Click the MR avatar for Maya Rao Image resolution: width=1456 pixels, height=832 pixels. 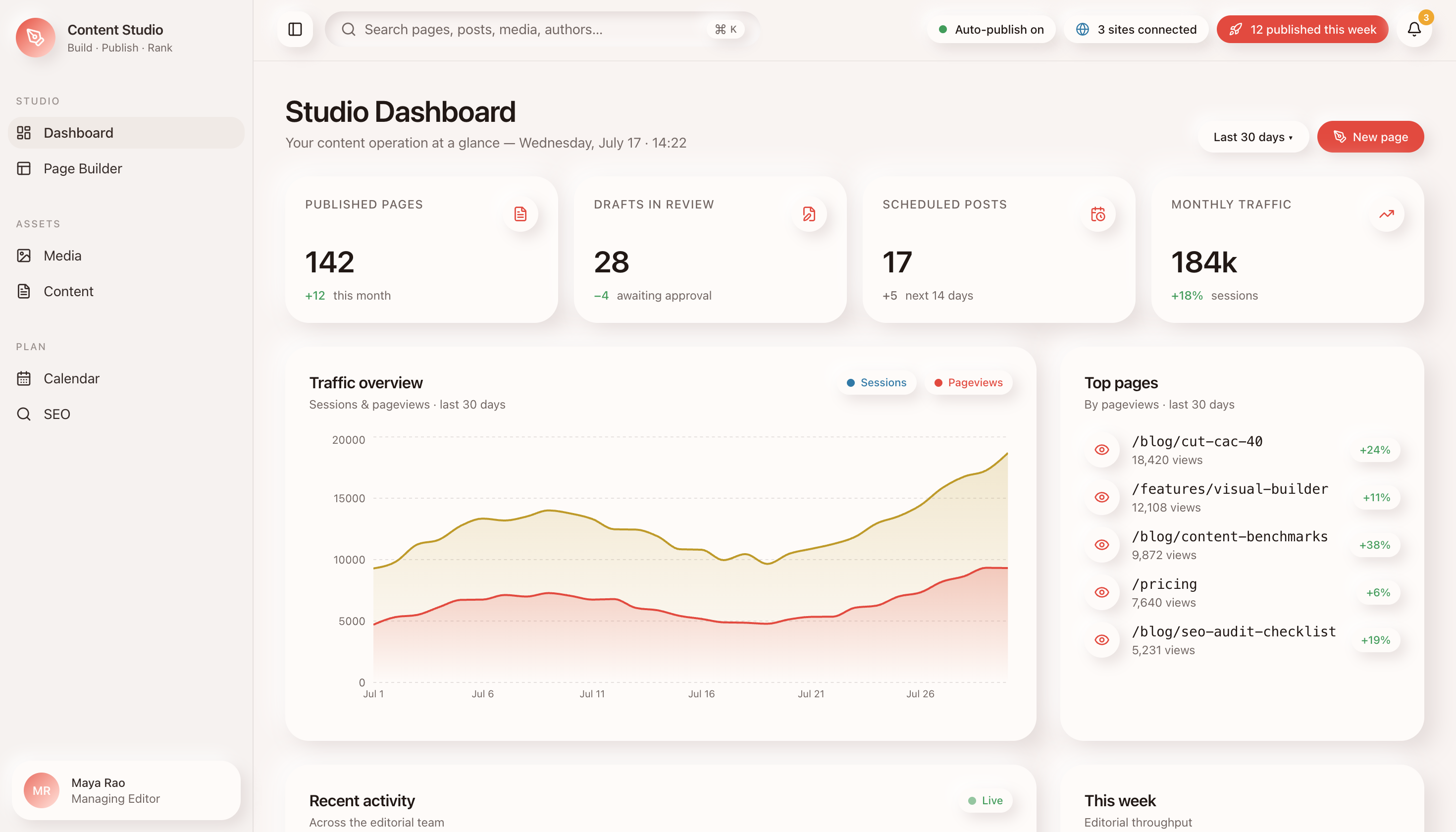pyautogui.click(x=41, y=790)
